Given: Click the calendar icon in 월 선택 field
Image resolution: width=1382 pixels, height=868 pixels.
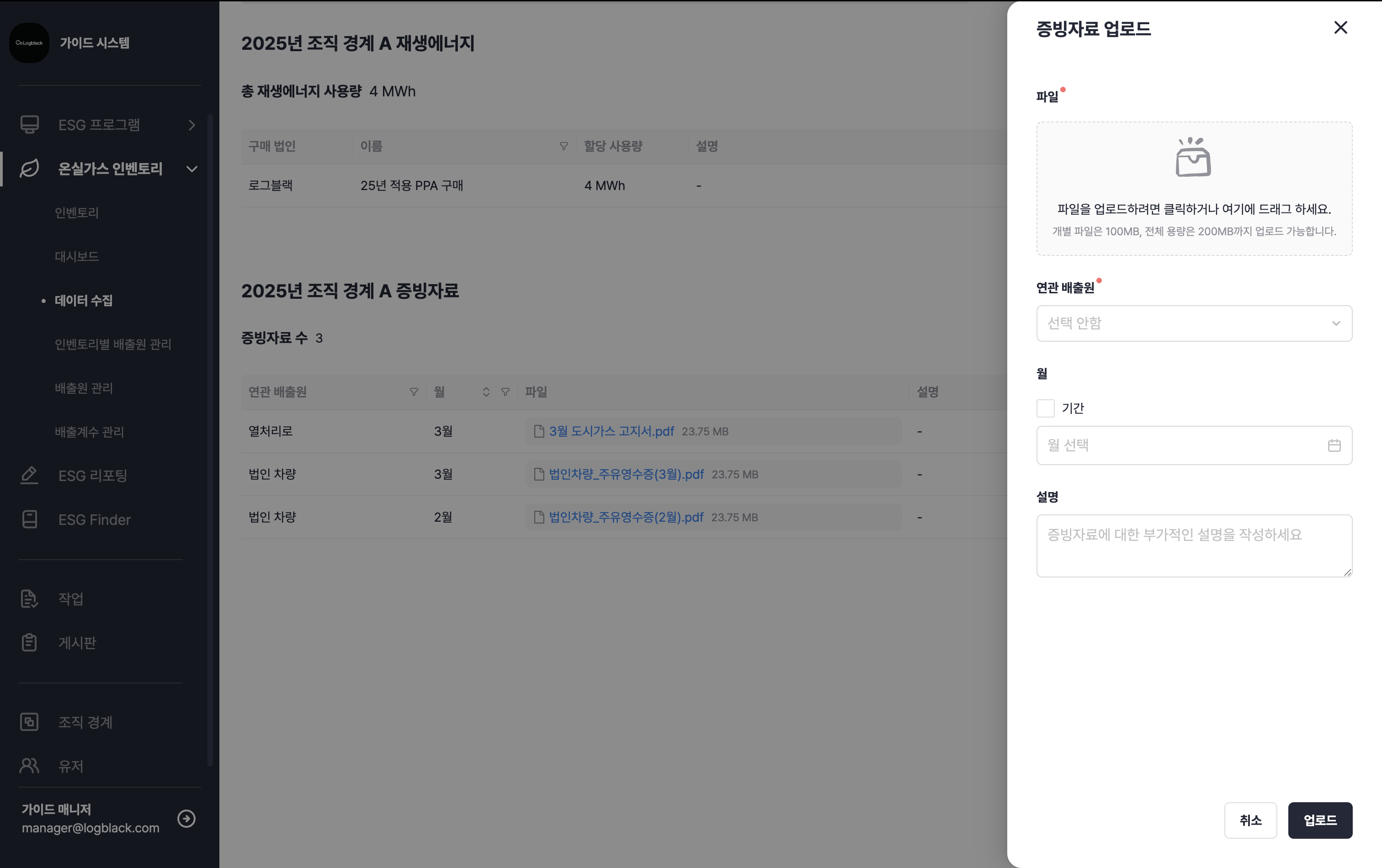Looking at the screenshot, I should click(1334, 445).
